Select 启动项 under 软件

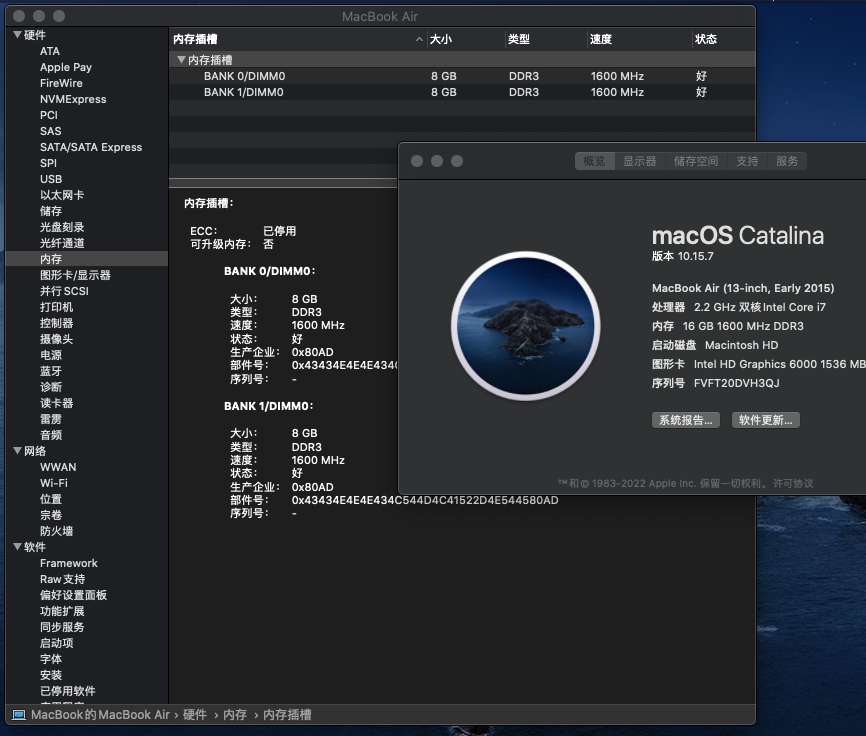[56, 643]
